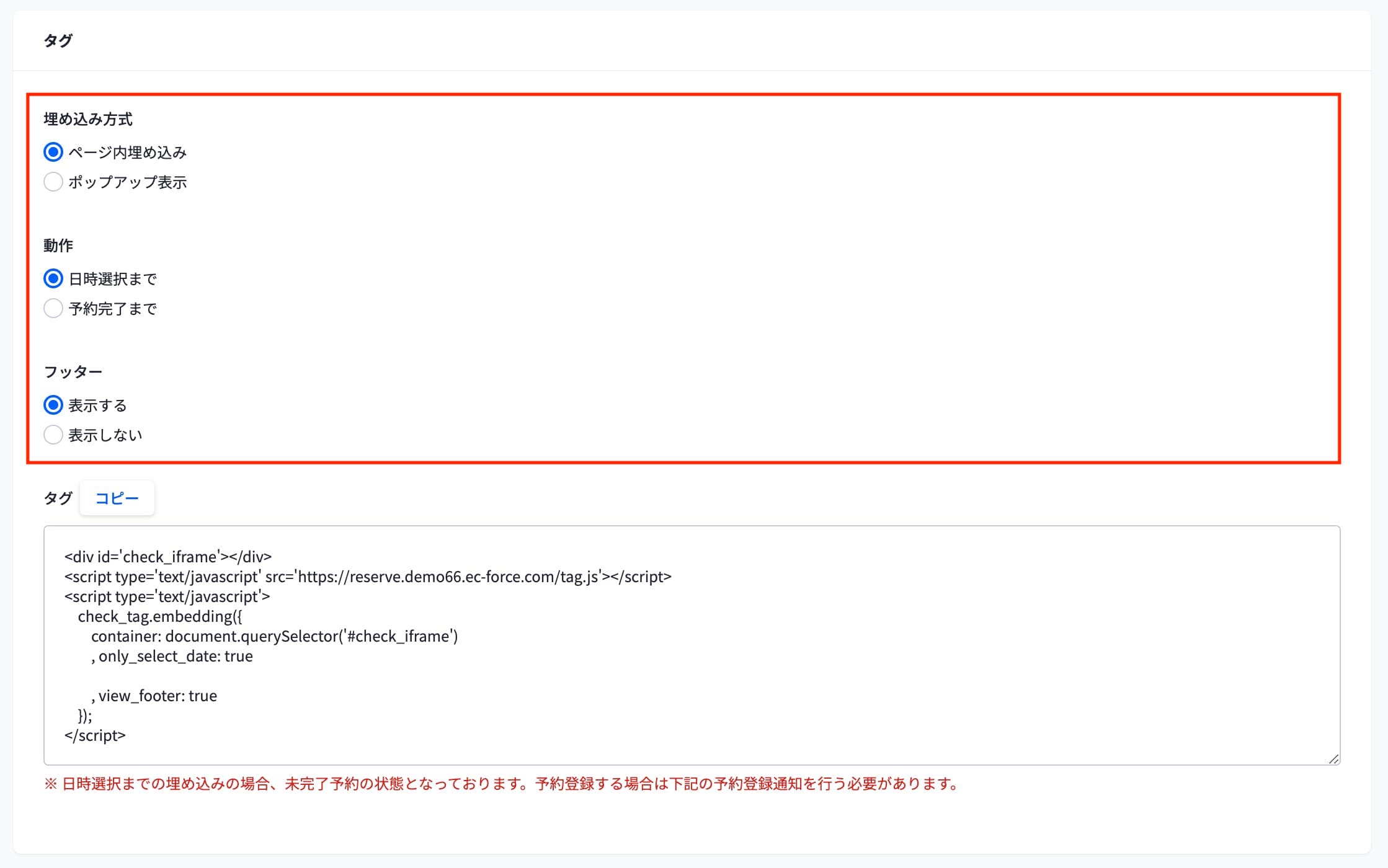Click inside the embed tag code textarea
Viewport: 1388px width, 868px height.
pyautogui.click(x=692, y=645)
